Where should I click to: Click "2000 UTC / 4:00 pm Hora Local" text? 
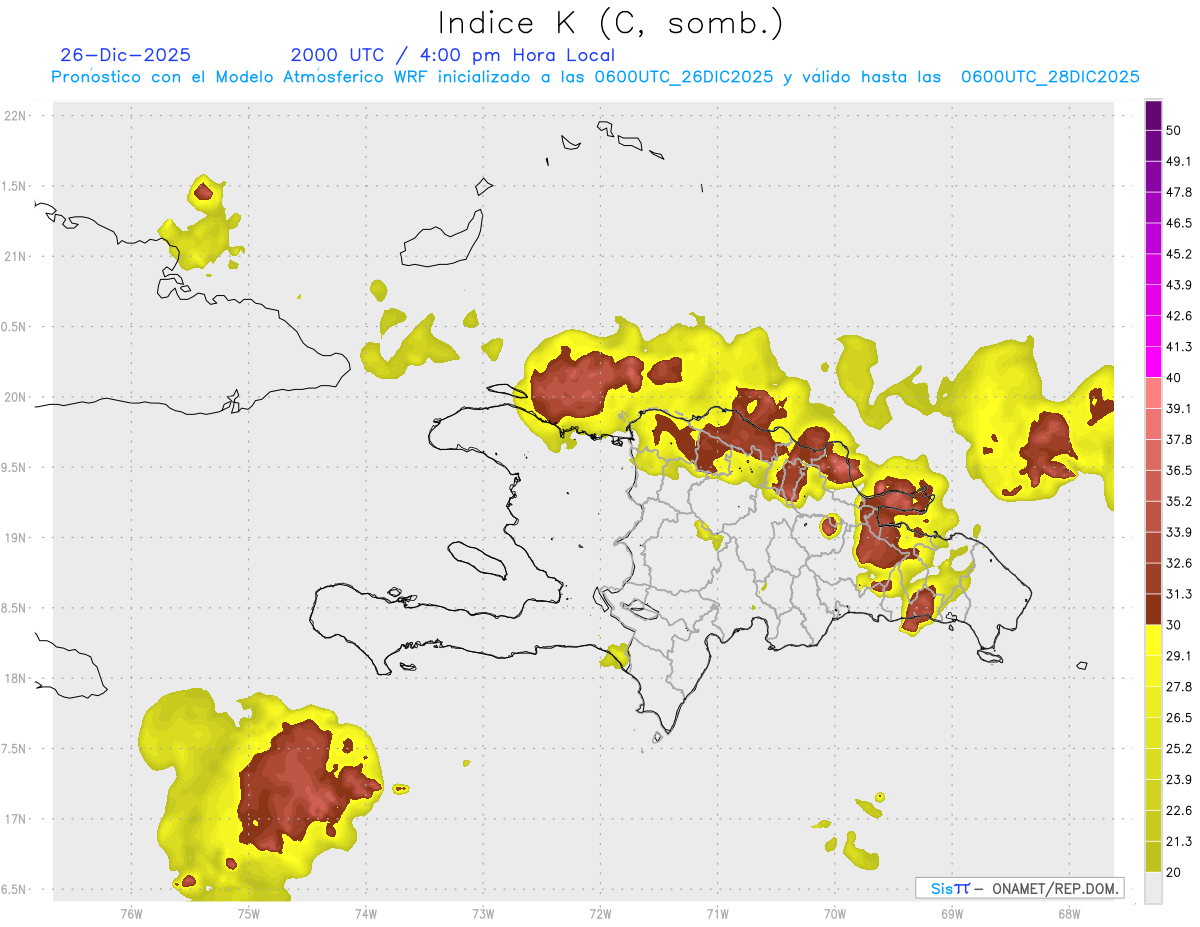pyautogui.click(x=453, y=55)
